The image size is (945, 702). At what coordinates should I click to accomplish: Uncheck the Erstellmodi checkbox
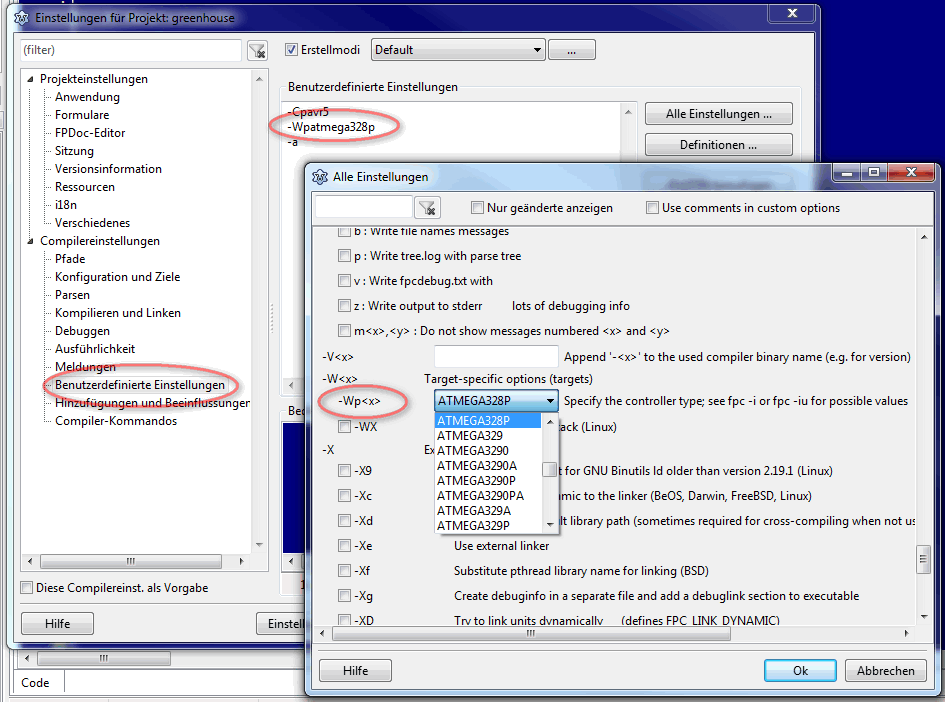292,50
